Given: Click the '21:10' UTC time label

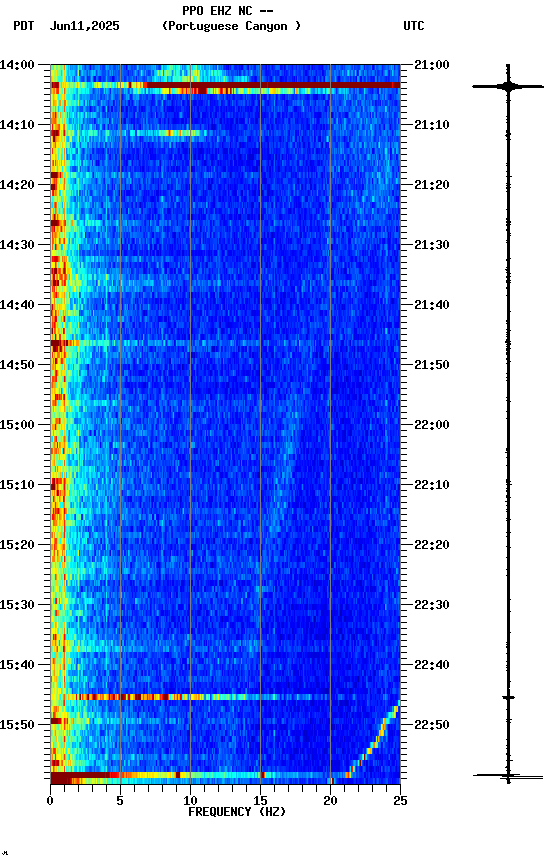Looking at the screenshot, I should pos(432,125).
